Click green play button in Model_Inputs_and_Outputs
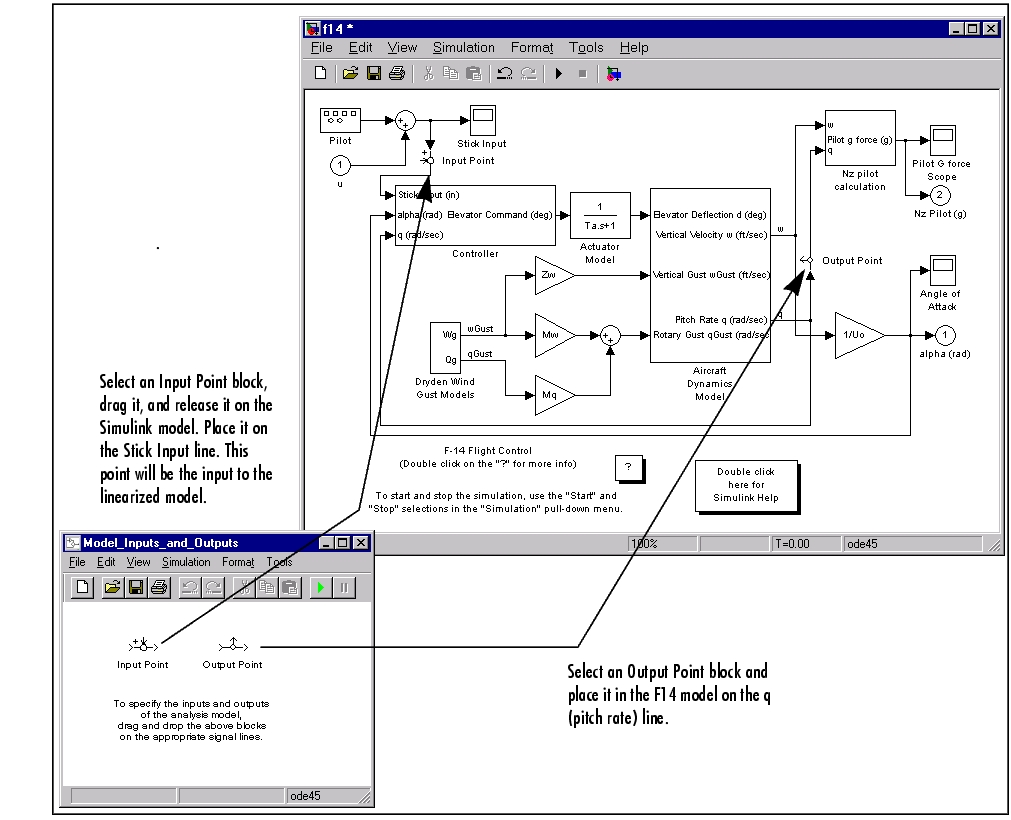 (x=320, y=587)
